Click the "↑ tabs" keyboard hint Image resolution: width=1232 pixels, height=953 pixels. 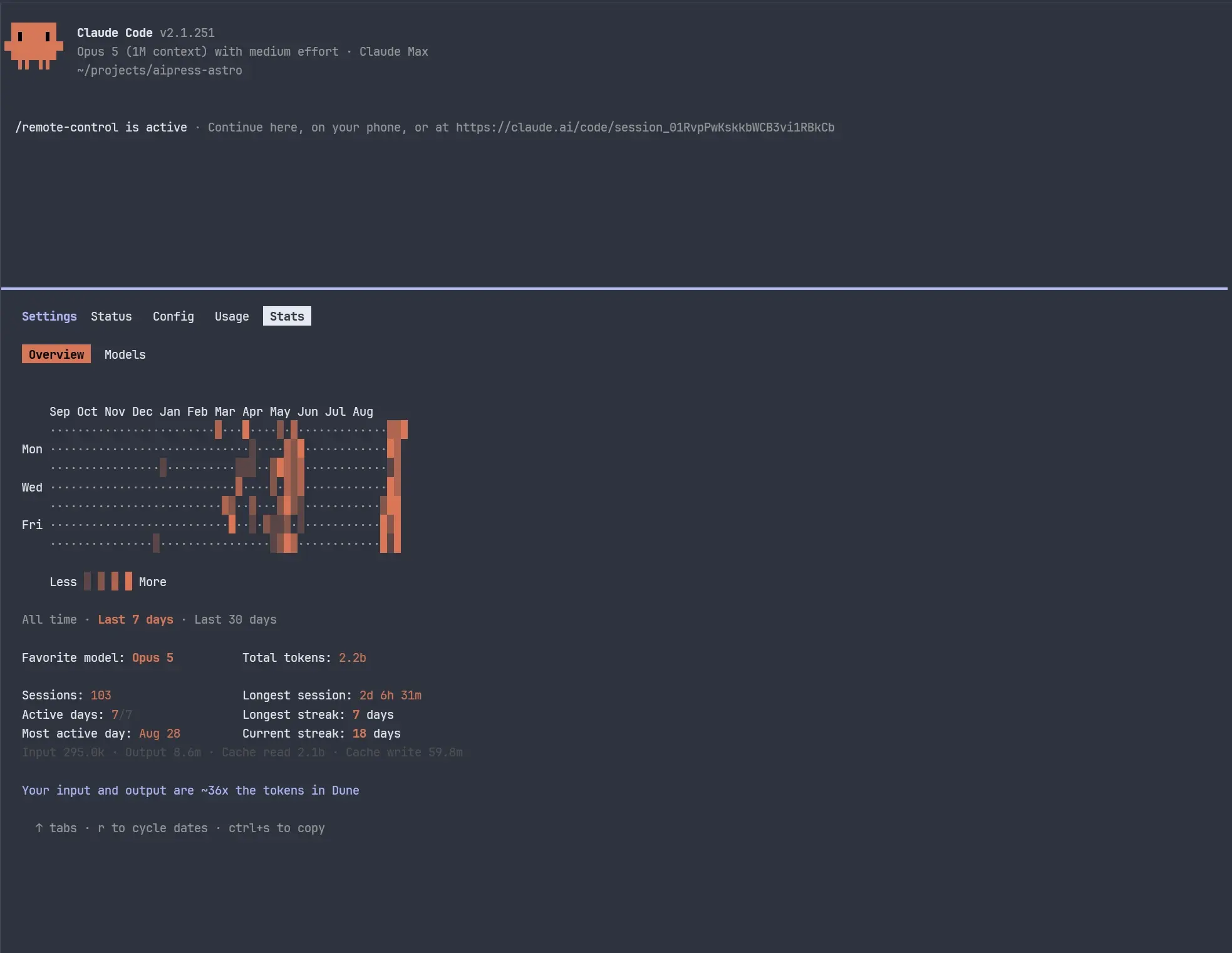(56, 828)
